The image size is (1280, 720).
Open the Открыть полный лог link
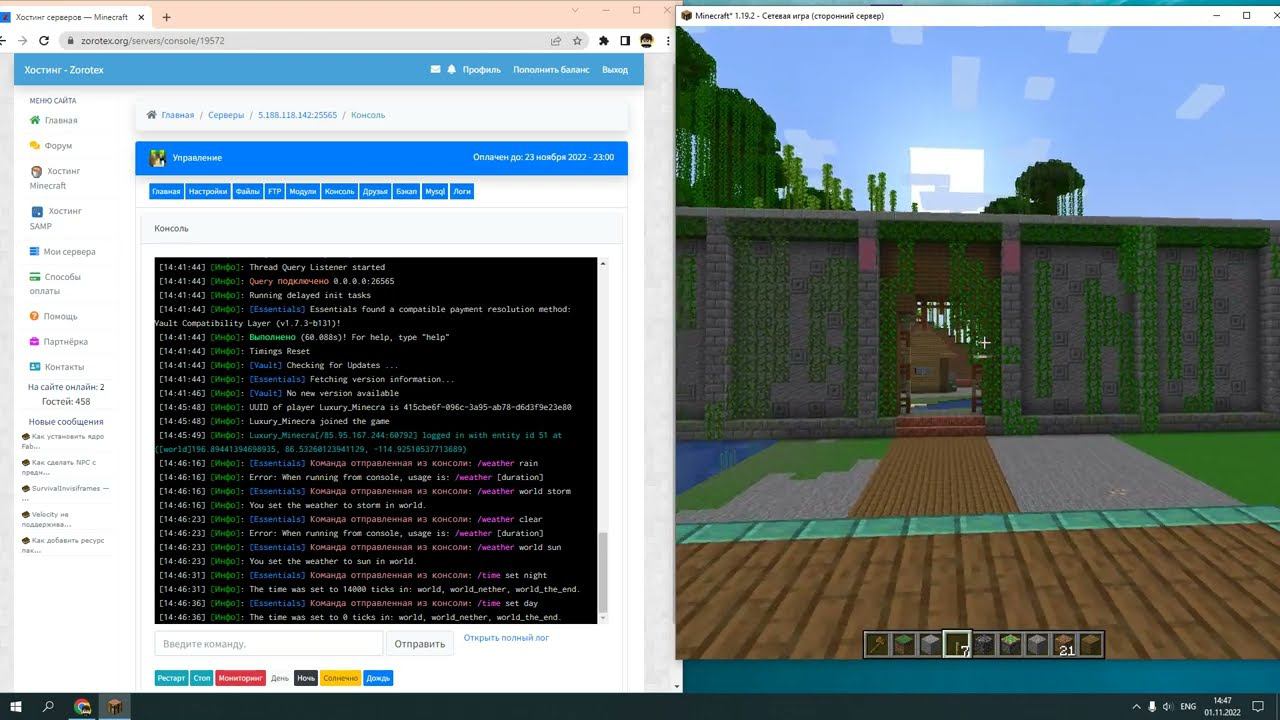(x=506, y=638)
